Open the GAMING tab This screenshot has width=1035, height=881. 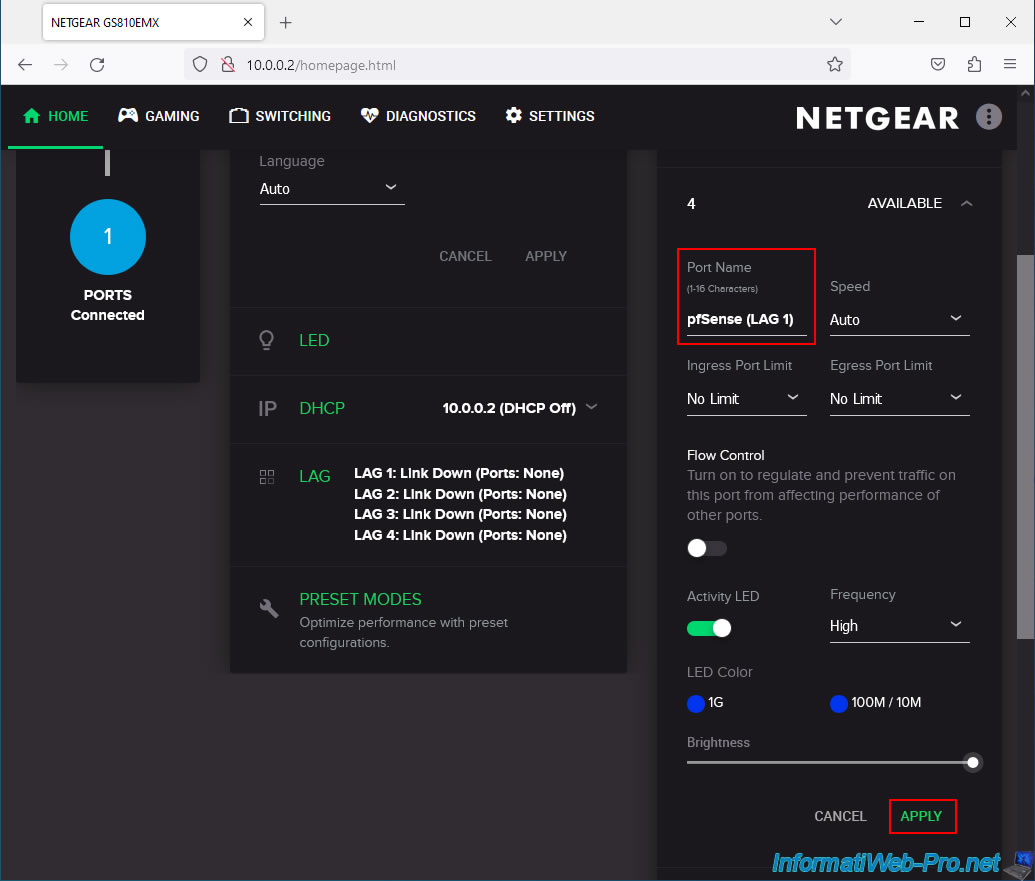(158, 116)
